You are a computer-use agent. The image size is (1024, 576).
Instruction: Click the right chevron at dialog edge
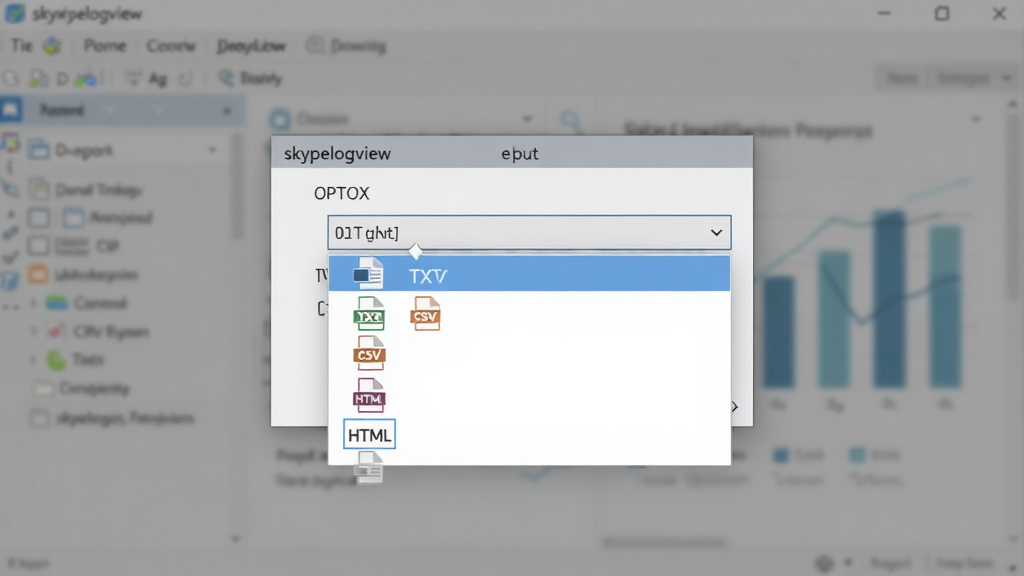click(x=734, y=406)
